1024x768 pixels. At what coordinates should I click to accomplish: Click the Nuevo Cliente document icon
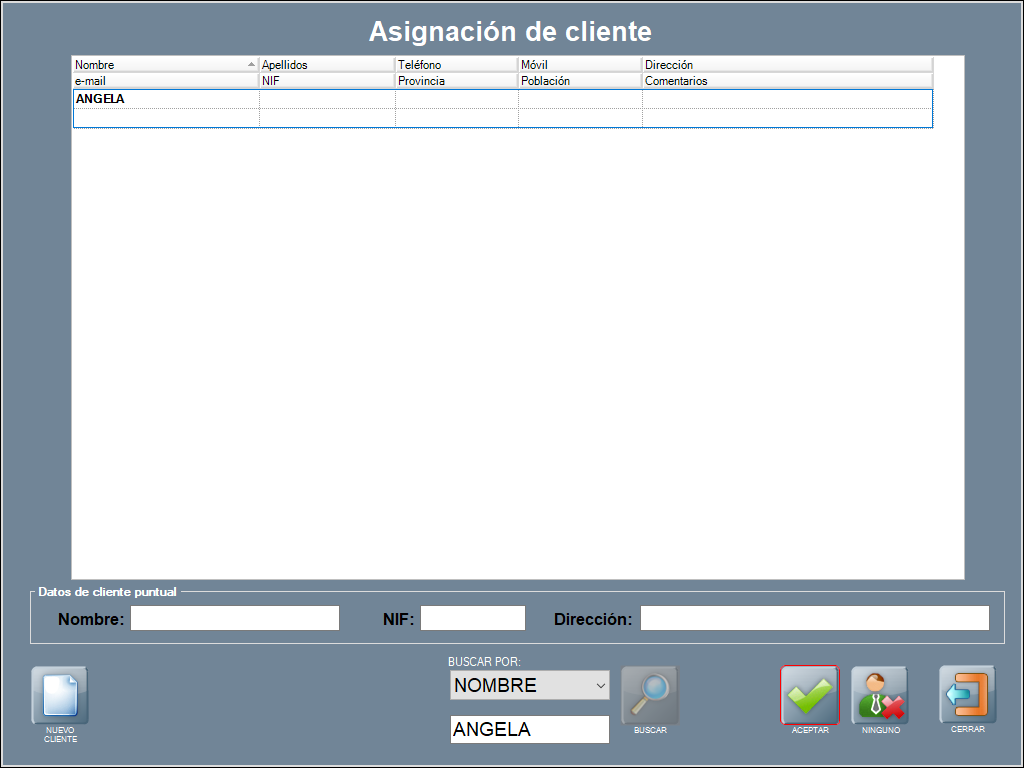pyautogui.click(x=60, y=695)
